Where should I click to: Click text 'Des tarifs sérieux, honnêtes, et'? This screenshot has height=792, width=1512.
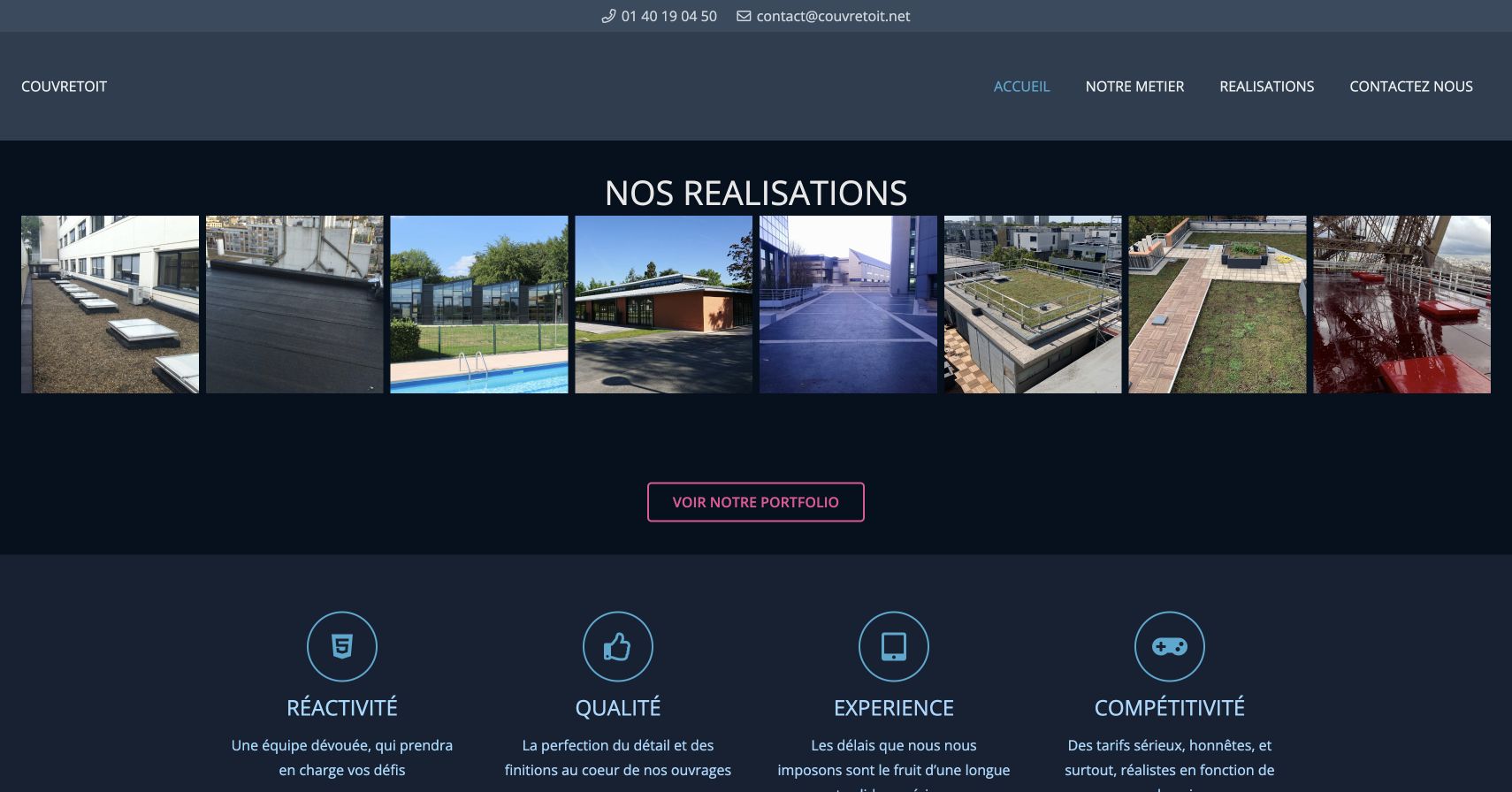coord(1170,745)
